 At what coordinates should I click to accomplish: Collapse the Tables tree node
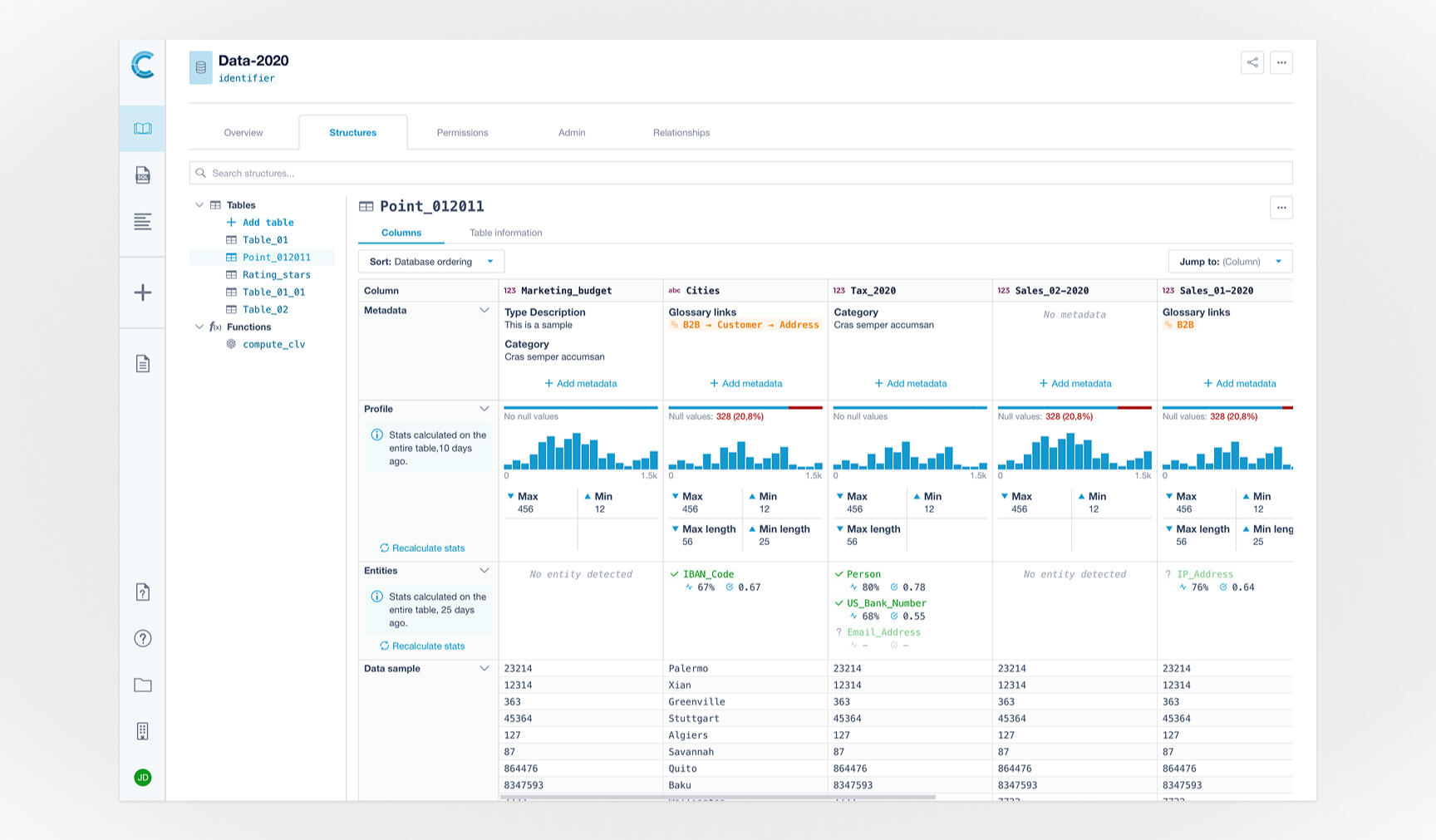point(199,205)
